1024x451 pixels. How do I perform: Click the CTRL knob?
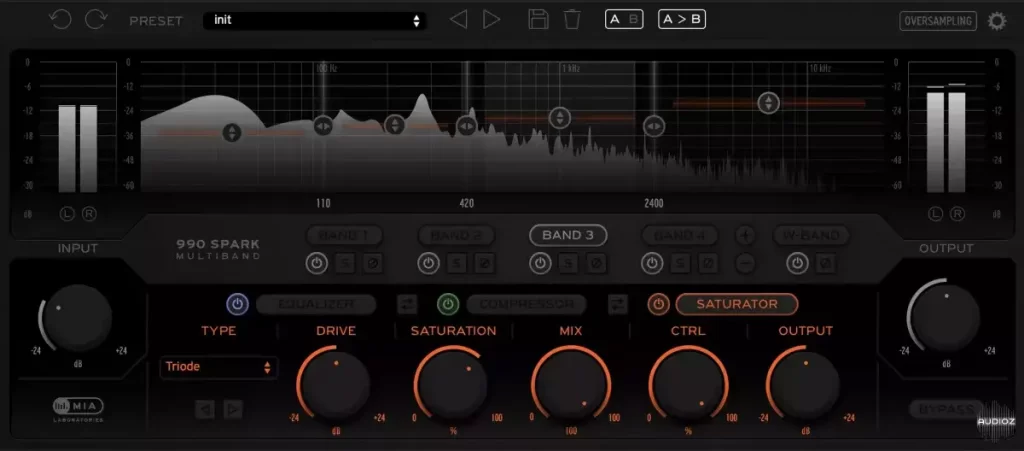688,386
